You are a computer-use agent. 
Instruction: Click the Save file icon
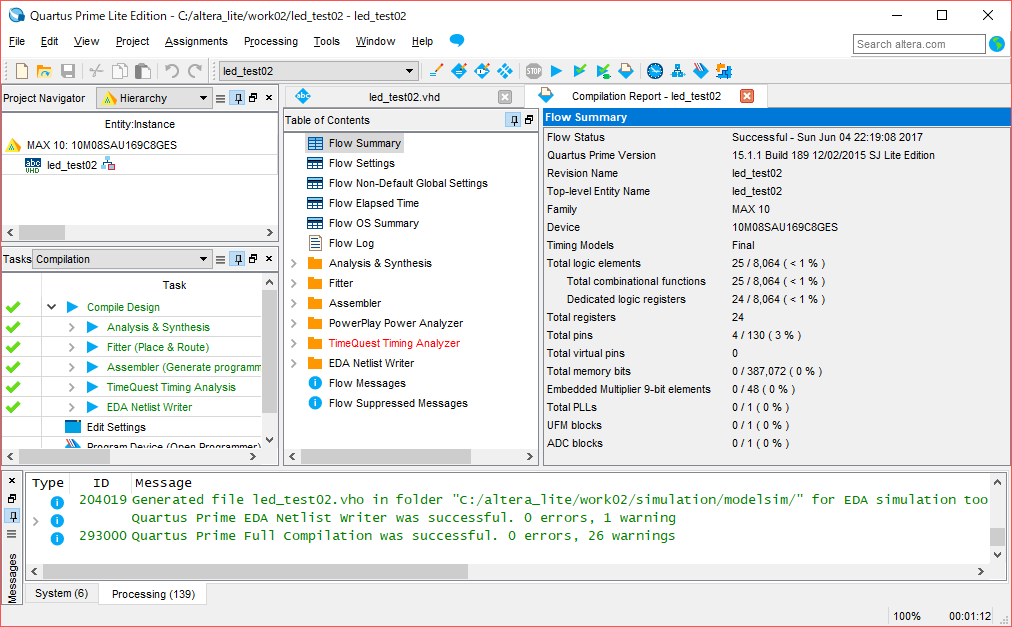tap(68, 71)
